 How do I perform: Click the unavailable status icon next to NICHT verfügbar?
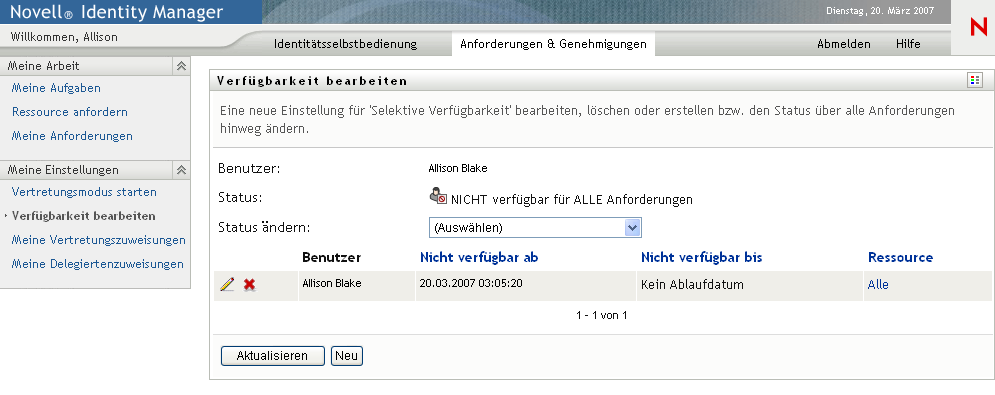tap(438, 196)
